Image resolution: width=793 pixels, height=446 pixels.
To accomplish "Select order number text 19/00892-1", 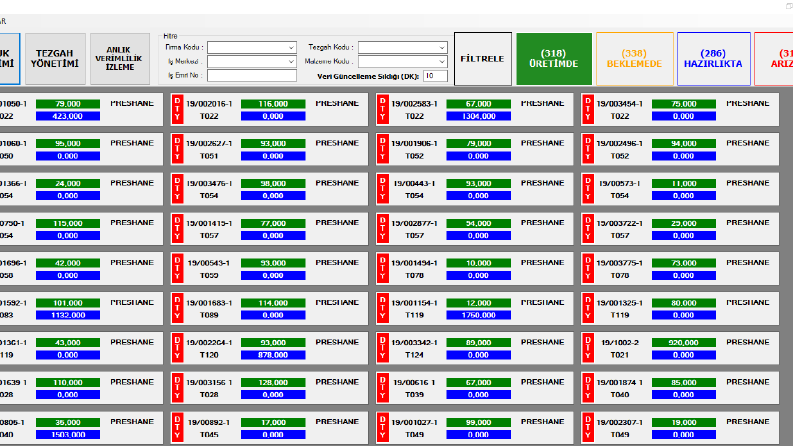I will click(x=209, y=422).
